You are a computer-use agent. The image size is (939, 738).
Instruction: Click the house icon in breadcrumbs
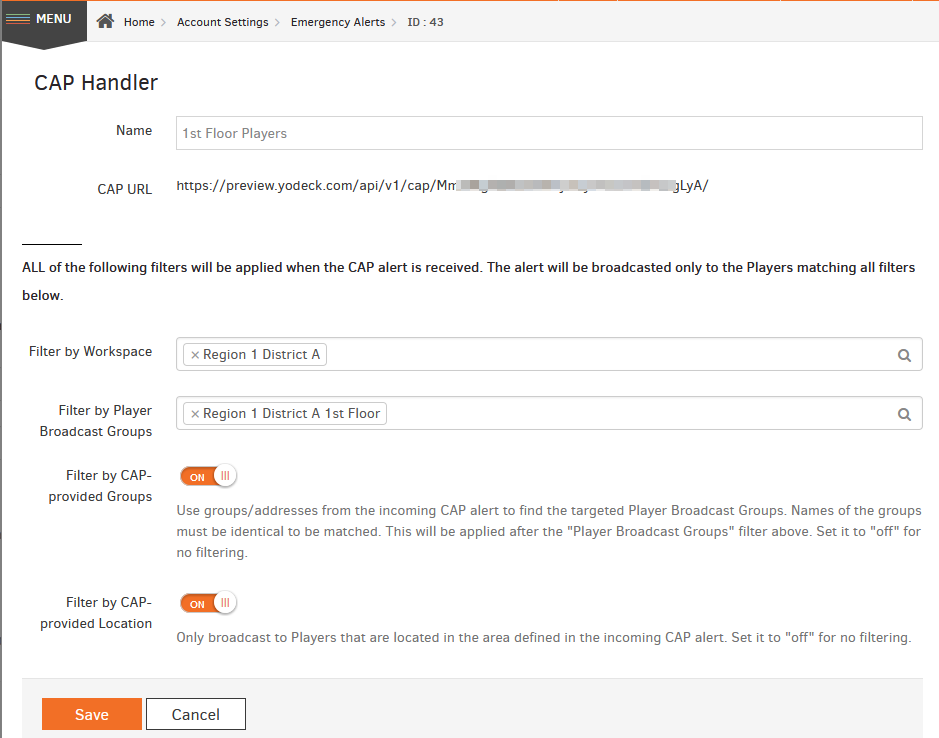[105, 22]
